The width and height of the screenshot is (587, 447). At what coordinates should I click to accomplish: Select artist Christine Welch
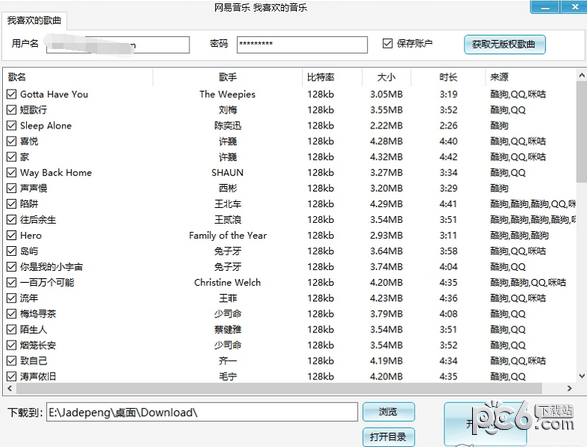tap(228, 282)
